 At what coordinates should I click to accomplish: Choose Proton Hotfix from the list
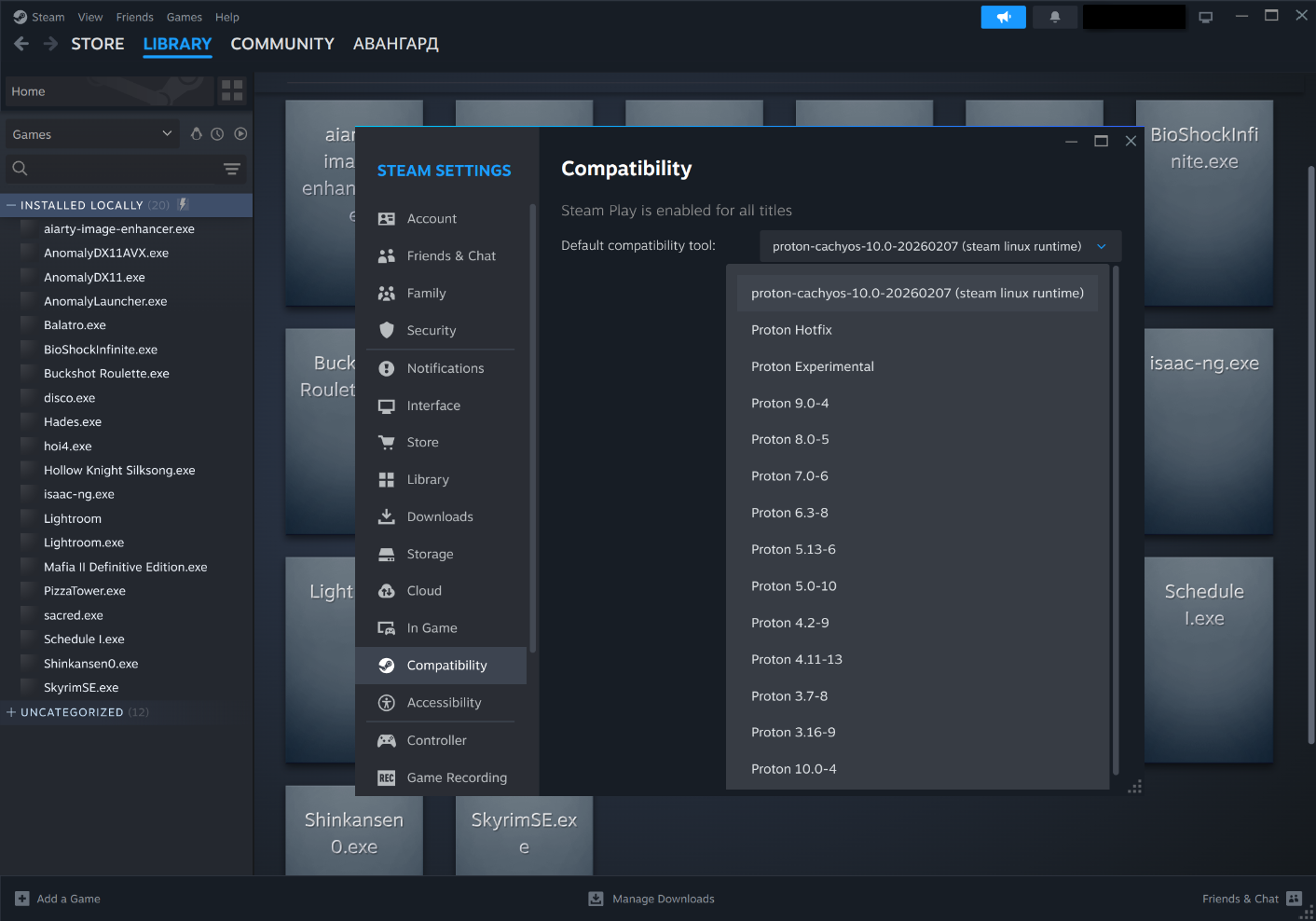click(917, 330)
